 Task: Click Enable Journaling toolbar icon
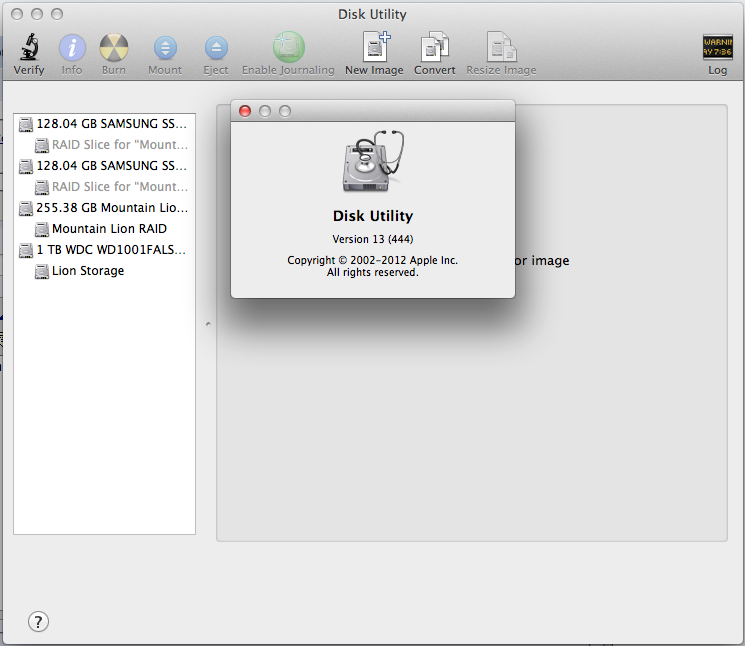[x=288, y=47]
